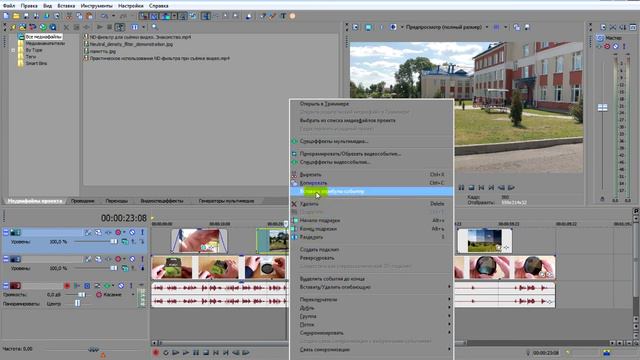Open the File menu
Screen dimensions: 640x360
(x=9, y=6)
